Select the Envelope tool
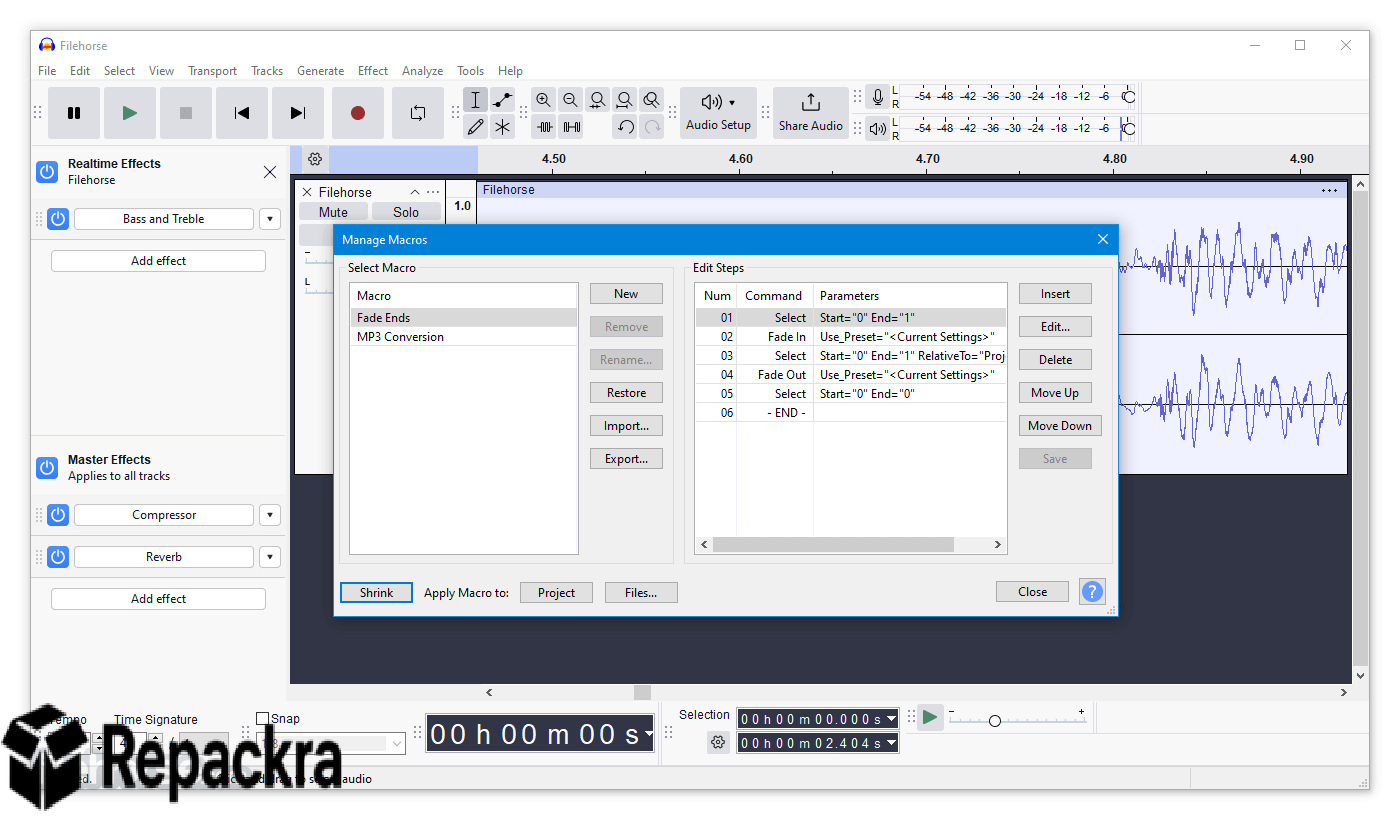1400x820 pixels. [503, 100]
